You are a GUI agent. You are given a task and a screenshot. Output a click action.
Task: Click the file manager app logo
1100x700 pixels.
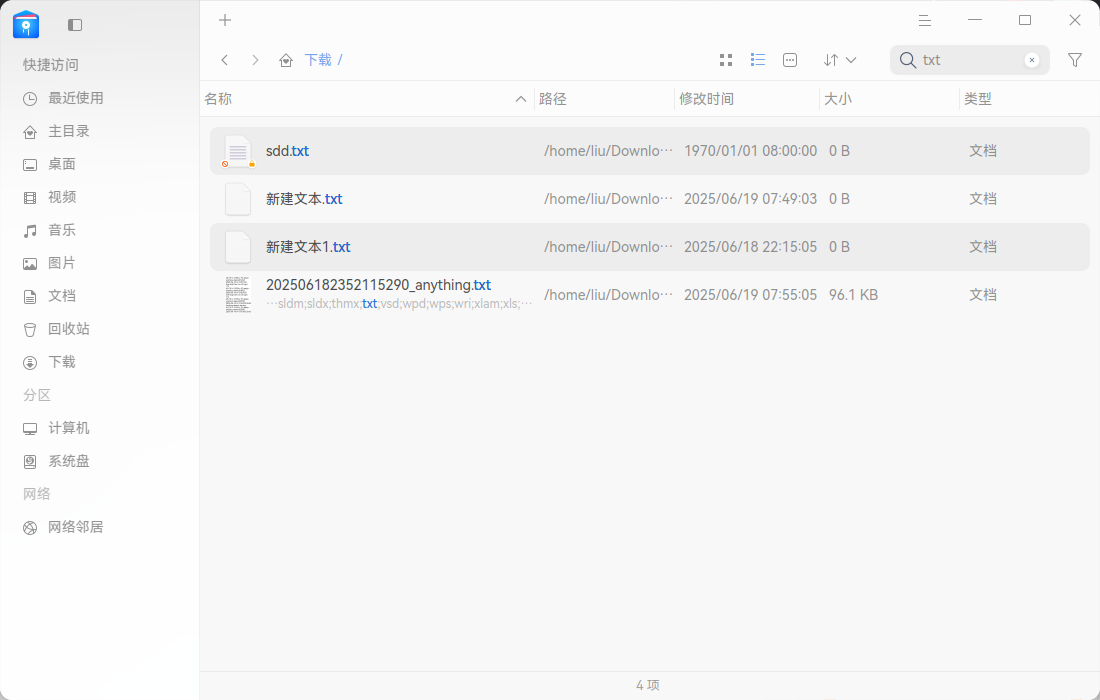[26, 25]
